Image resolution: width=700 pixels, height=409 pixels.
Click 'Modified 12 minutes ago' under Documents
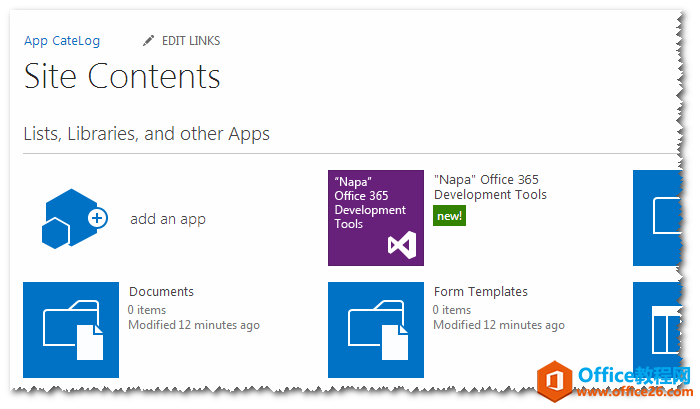coord(194,325)
